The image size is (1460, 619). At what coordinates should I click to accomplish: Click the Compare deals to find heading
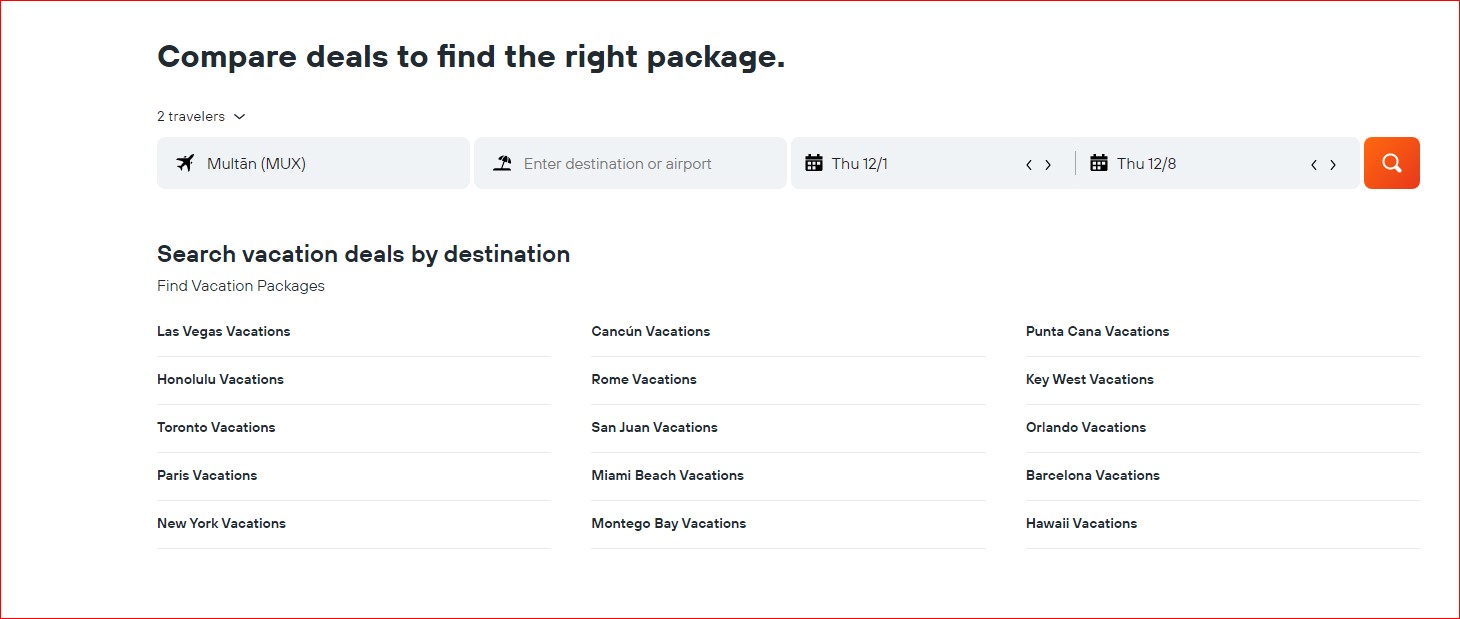click(471, 56)
